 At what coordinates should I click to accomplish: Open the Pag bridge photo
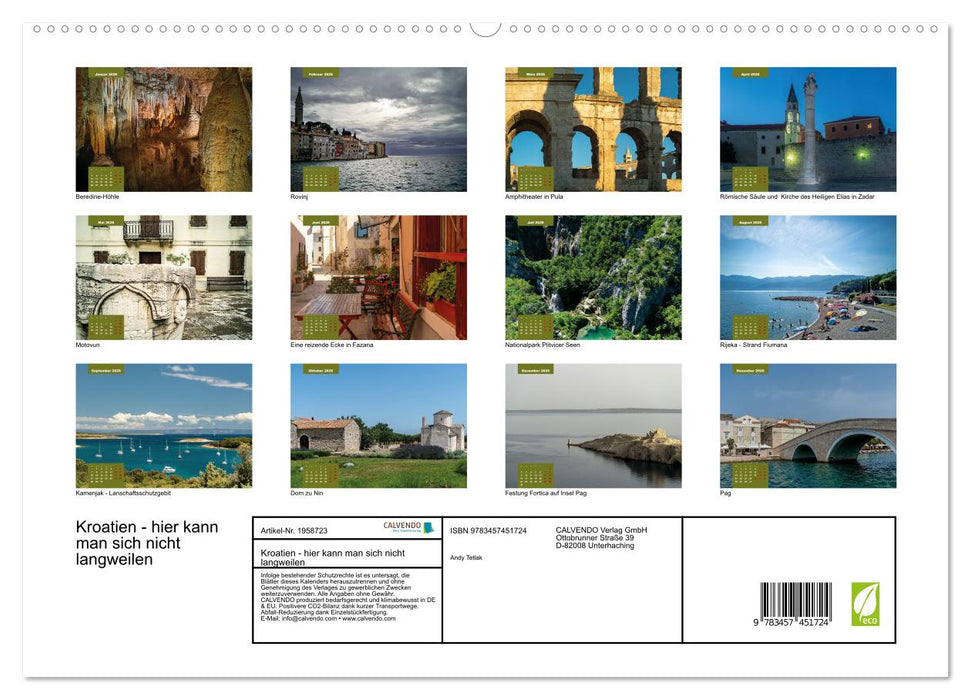point(807,425)
